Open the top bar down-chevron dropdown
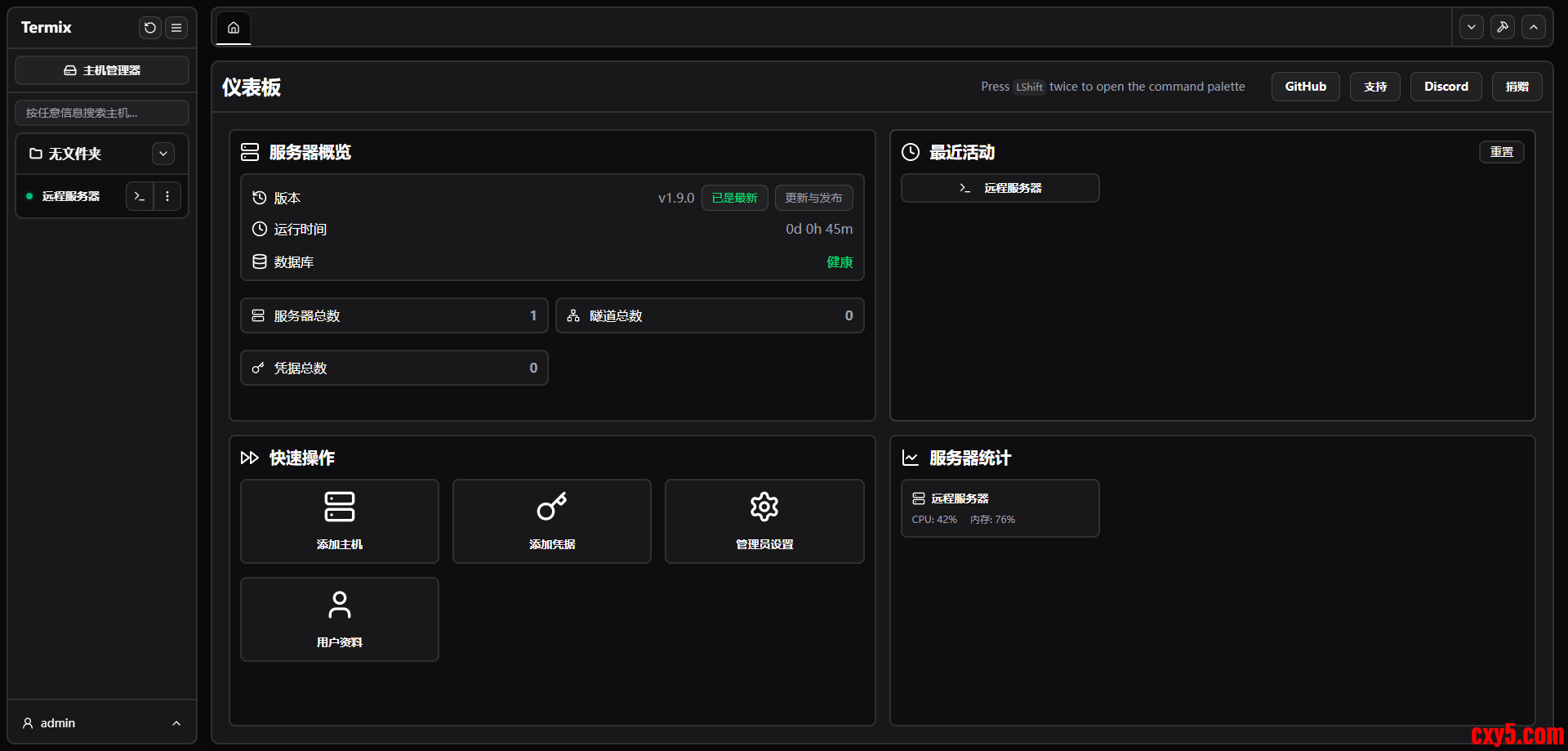Screen dimensions: 1568x751 1472,27
